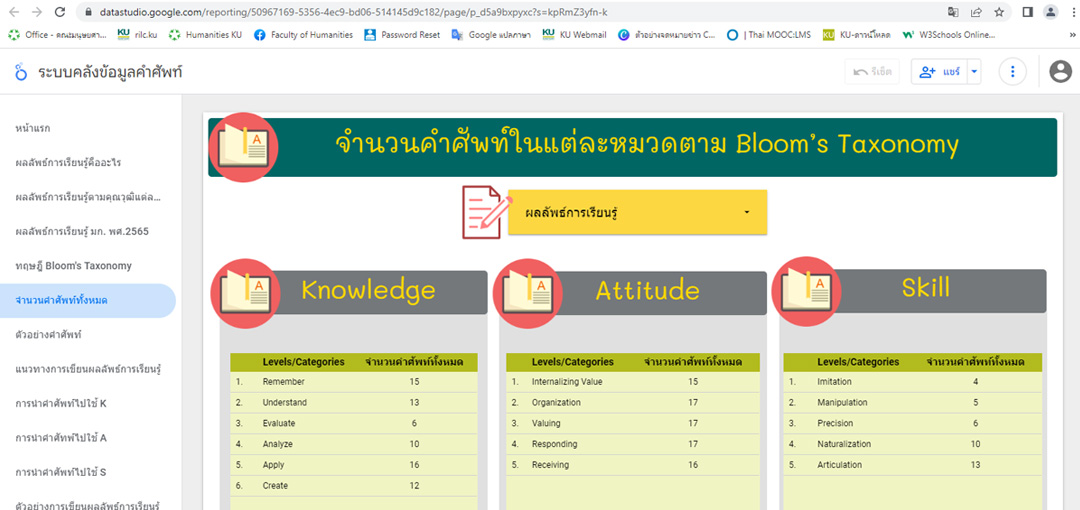Click the book icon beside Attitude

click(x=528, y=294)
